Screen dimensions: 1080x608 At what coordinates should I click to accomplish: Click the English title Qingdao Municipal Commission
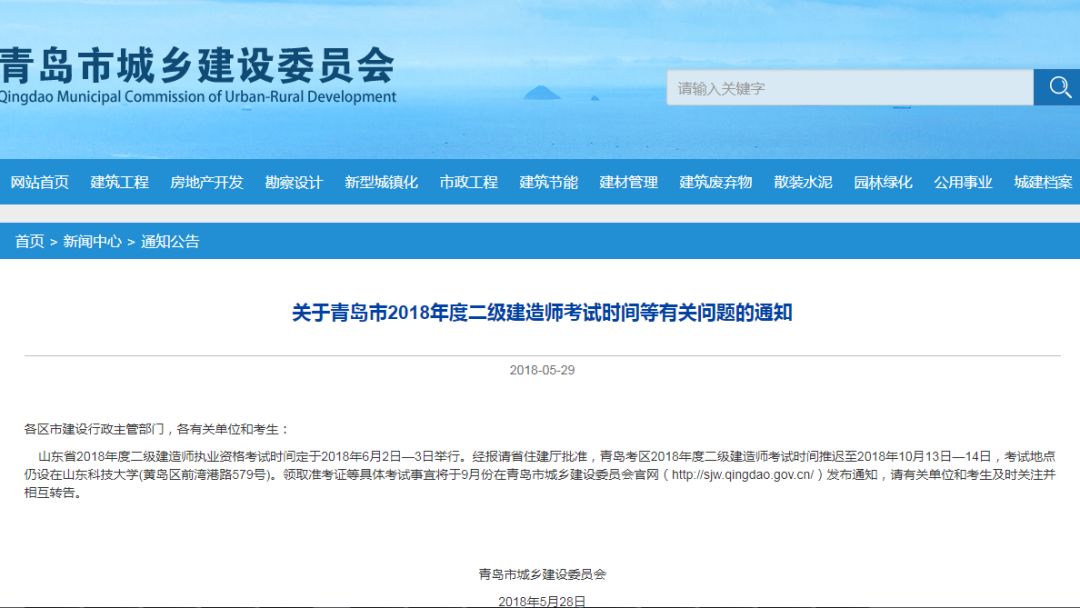coord(198,96)
